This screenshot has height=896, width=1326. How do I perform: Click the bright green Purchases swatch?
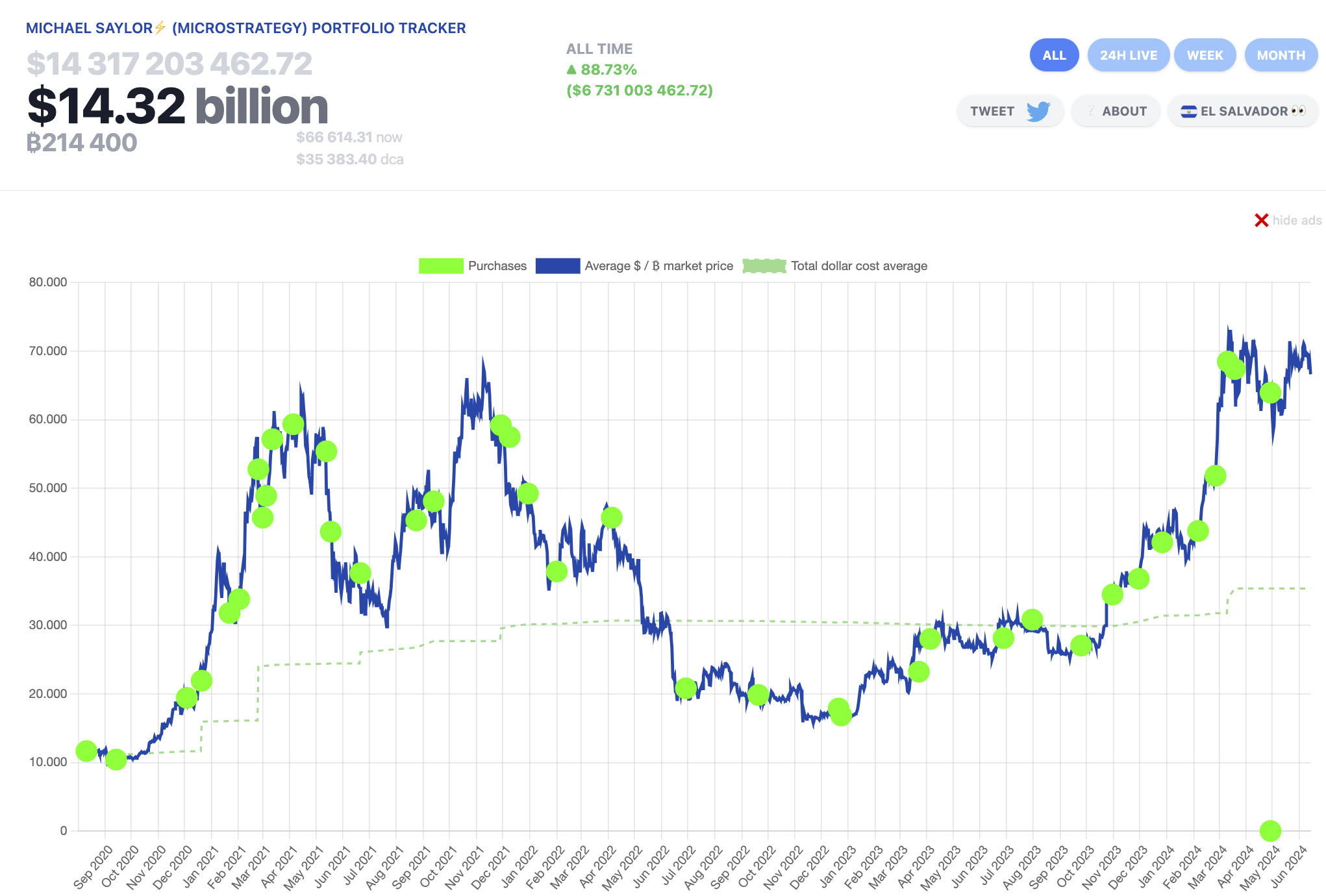click(x=441, y=266)
